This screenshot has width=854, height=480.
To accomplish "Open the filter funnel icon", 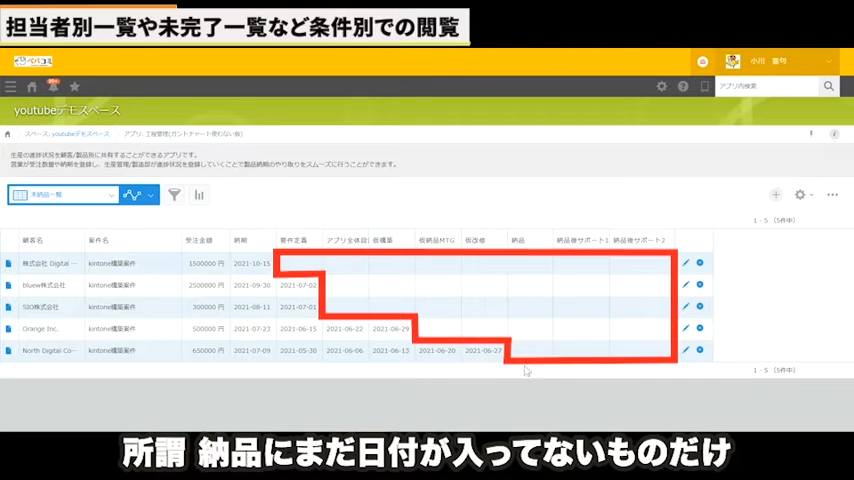I will pos(174,195).
